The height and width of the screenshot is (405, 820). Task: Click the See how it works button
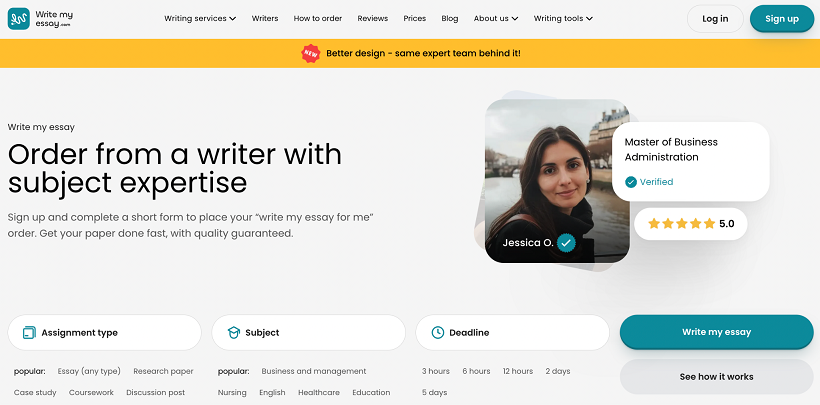pos(716,377)
